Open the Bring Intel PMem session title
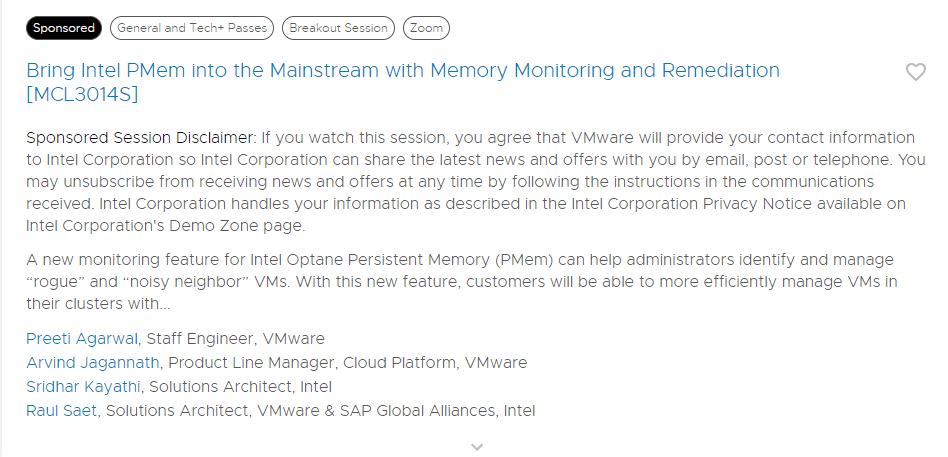948x457 pixels. (402, 71)
